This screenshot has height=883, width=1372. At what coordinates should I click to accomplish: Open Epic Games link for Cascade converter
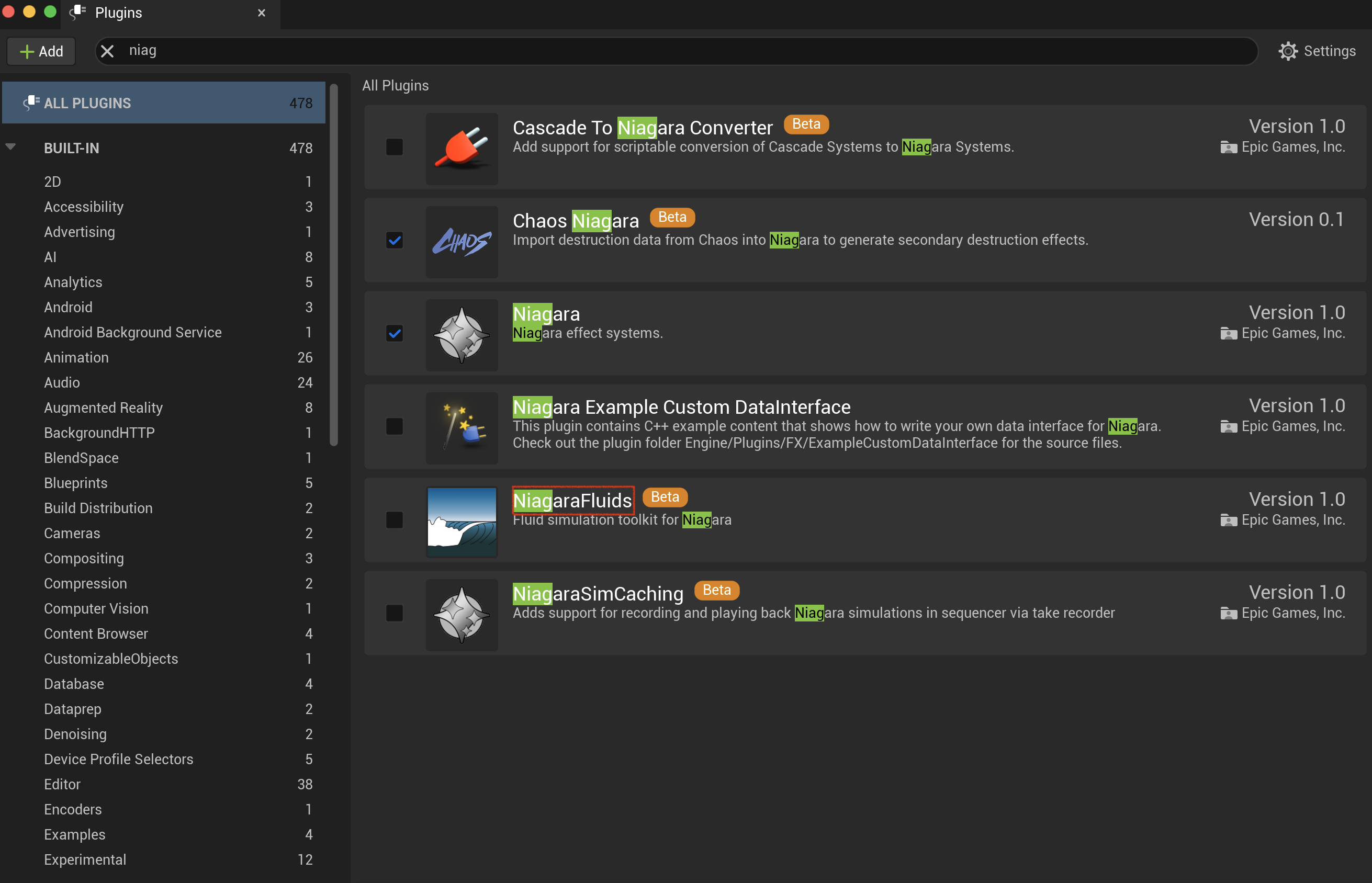(1283, 148)
